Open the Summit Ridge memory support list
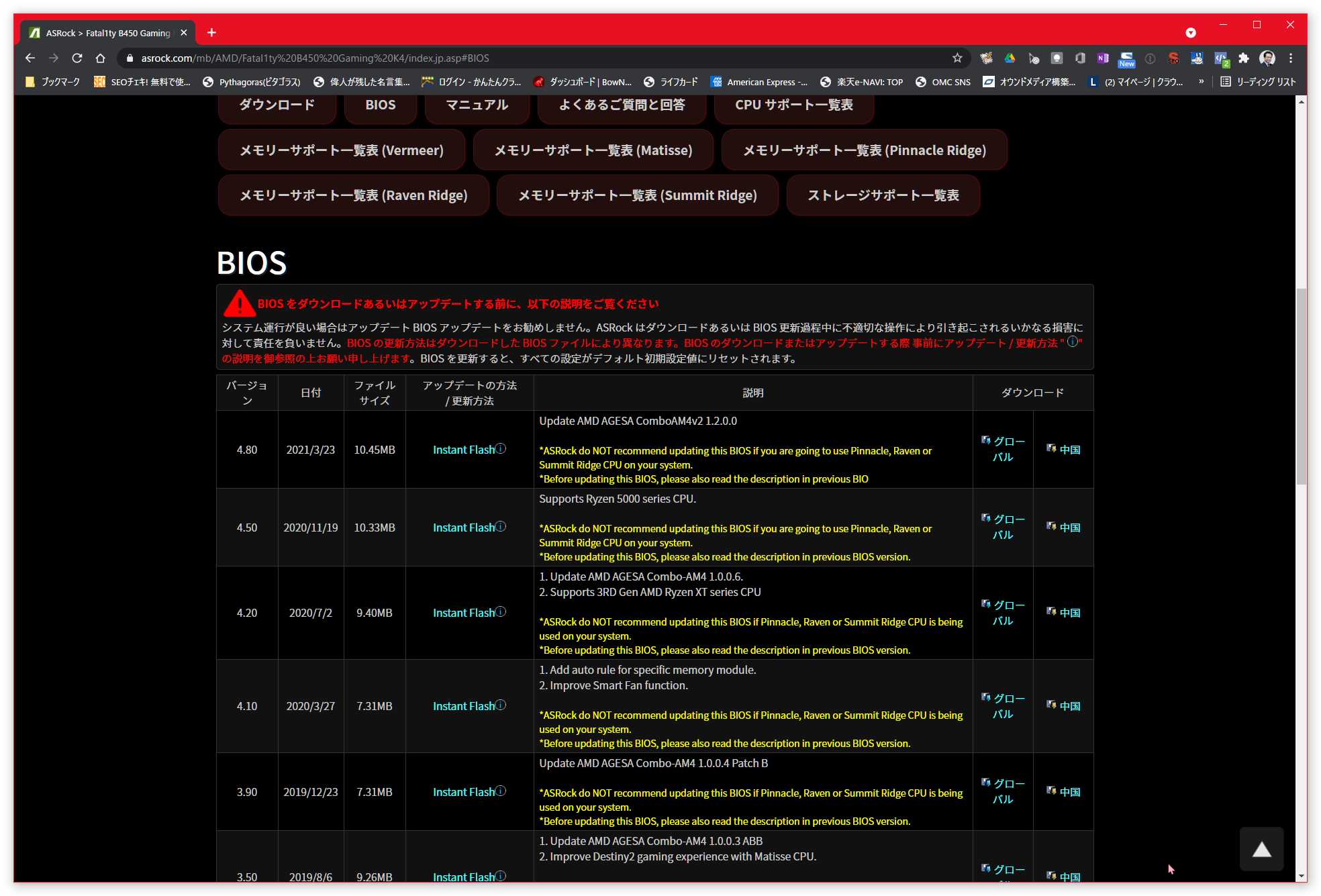The image size is (1321, 896). tap(638, 195)
